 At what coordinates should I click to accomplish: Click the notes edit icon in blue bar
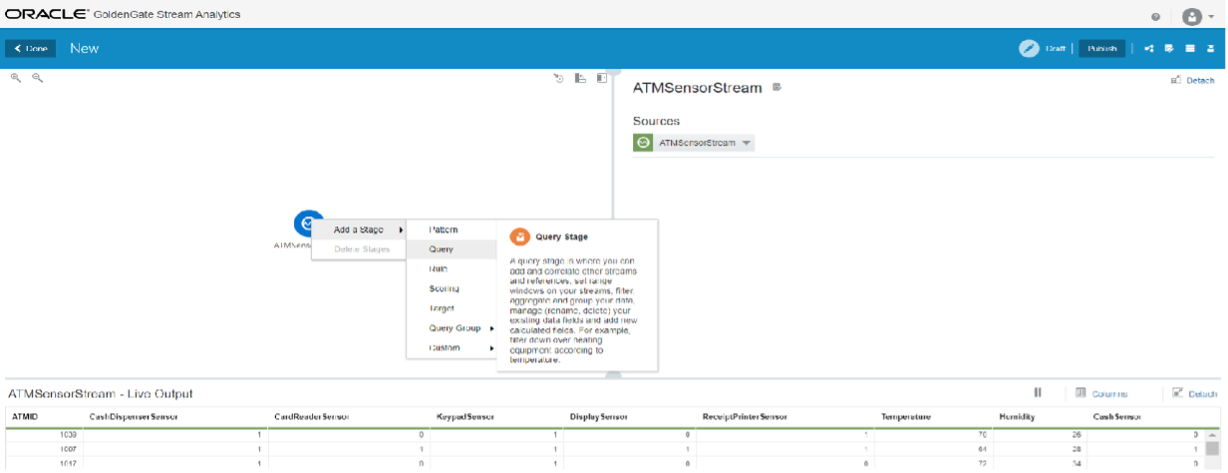coord(1168,48)
